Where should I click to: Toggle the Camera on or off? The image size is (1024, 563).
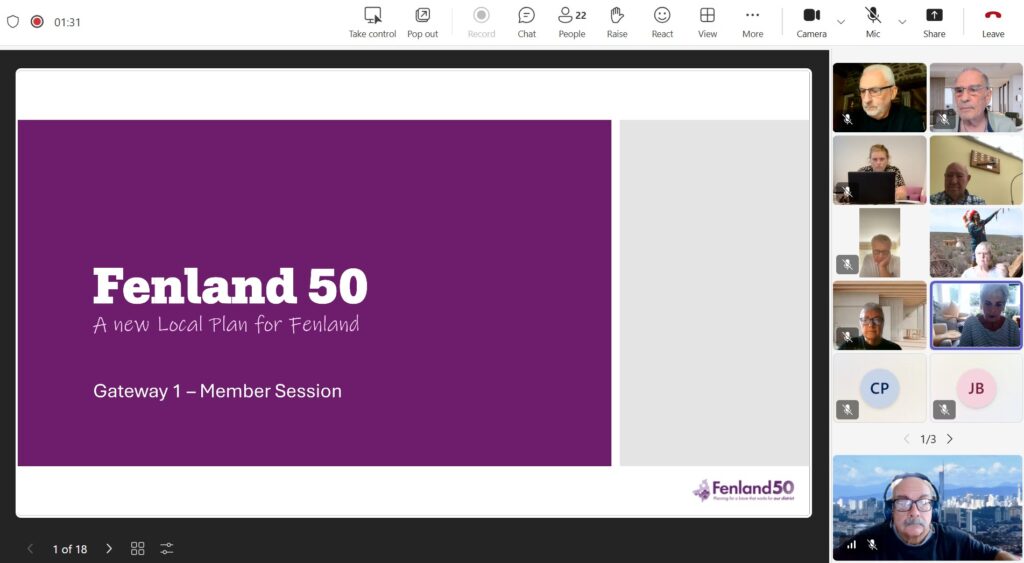(x=811, y=22)
